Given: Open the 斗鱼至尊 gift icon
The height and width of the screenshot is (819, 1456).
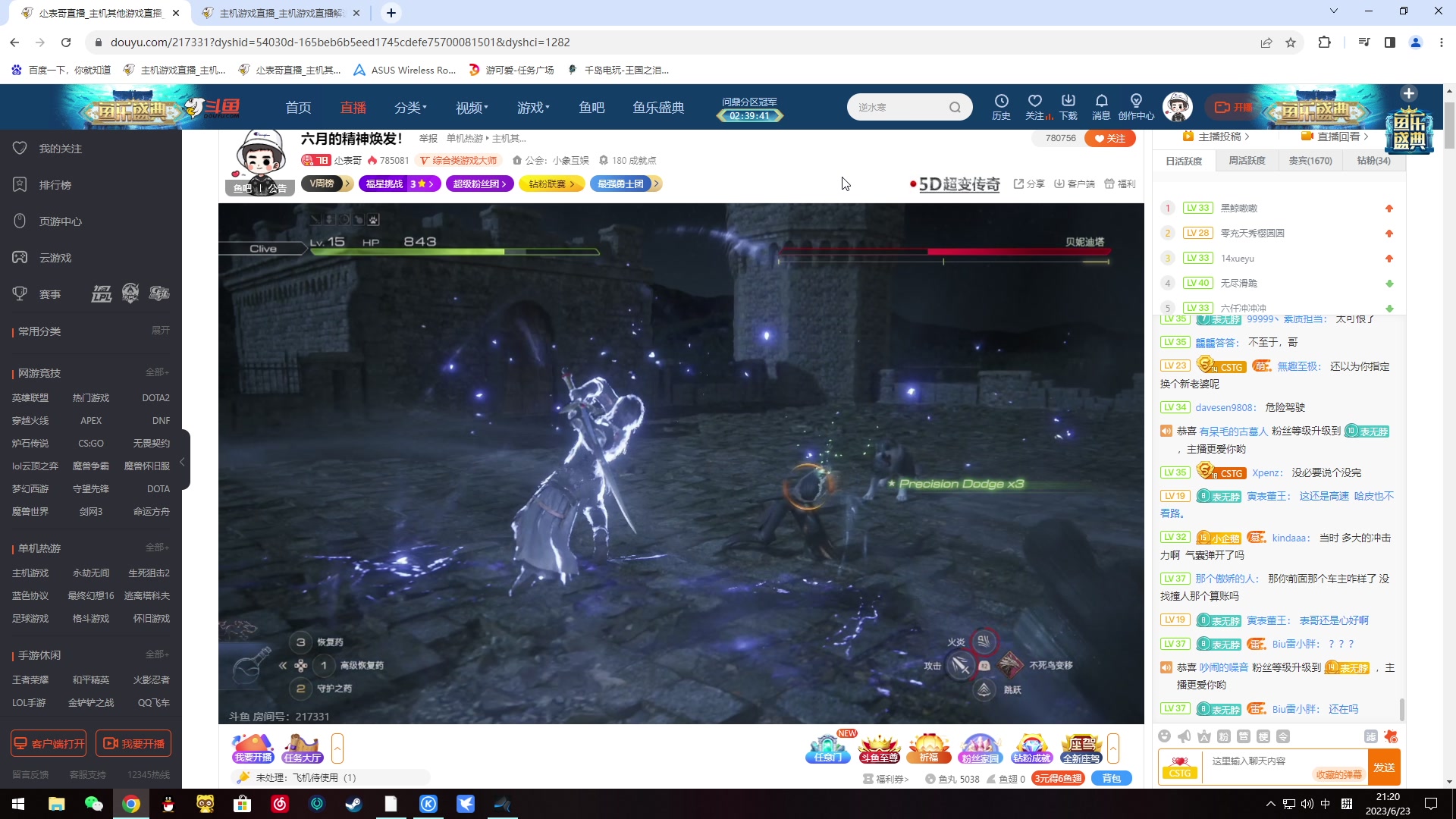Looking at the screenshot, I should click(x=879, y=748).
